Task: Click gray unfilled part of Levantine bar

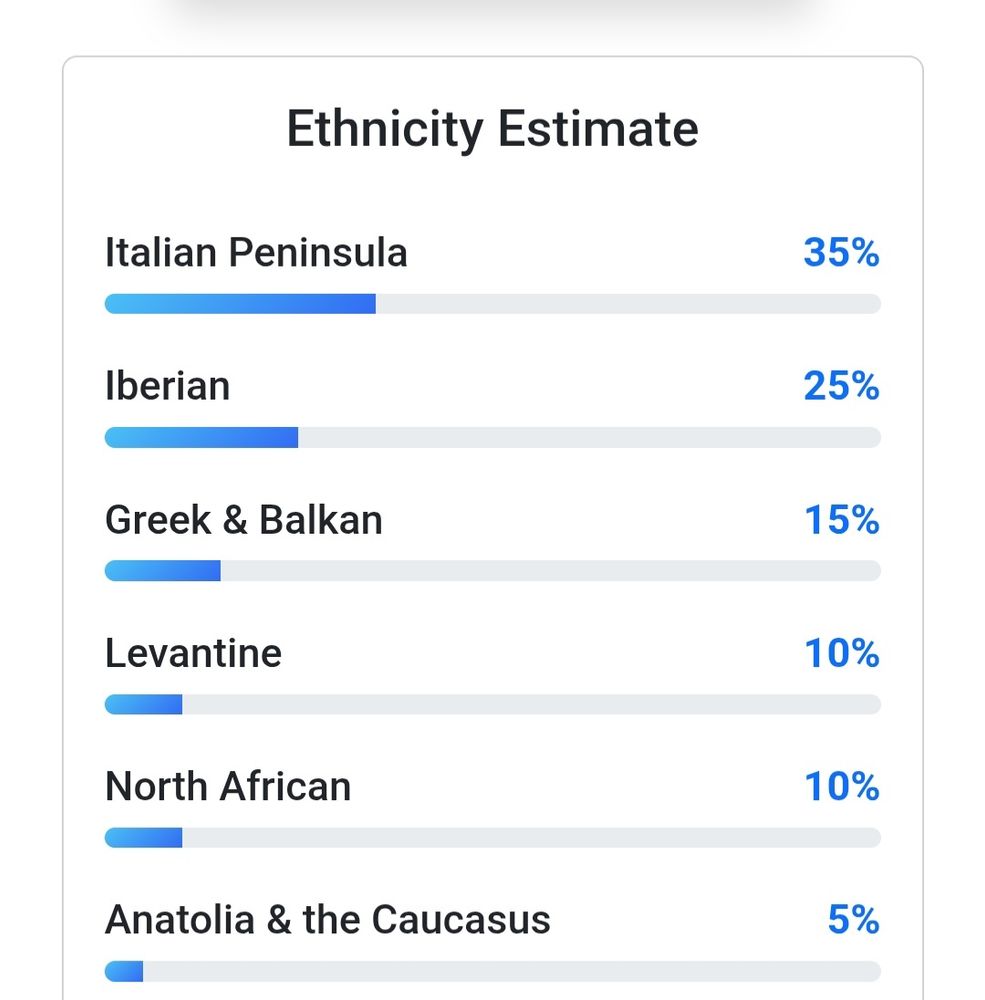Action: click(x=530, y=704)
